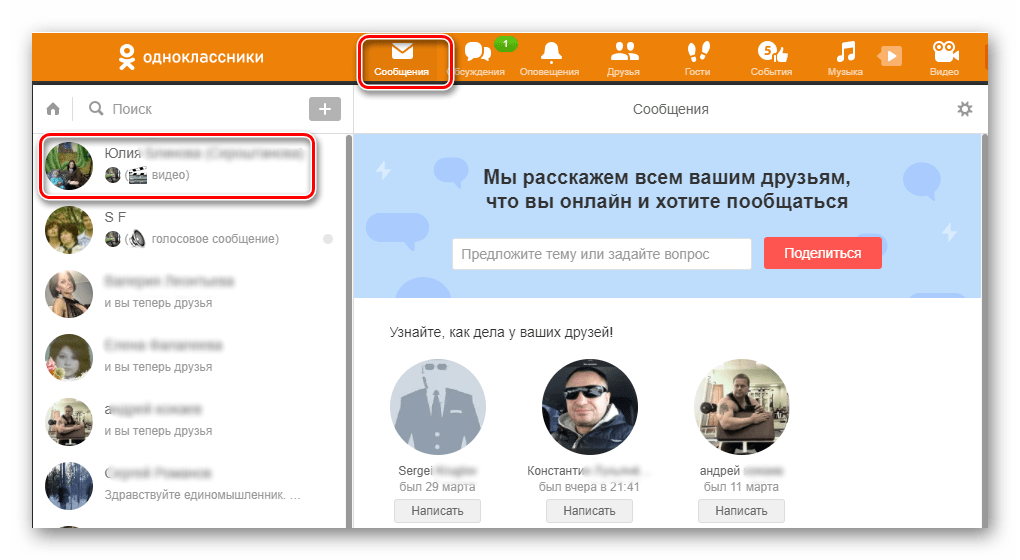Viewport: 1020px width, 560px height.
Task: Click text был 29 марта
Action: (x=437, y=487)
